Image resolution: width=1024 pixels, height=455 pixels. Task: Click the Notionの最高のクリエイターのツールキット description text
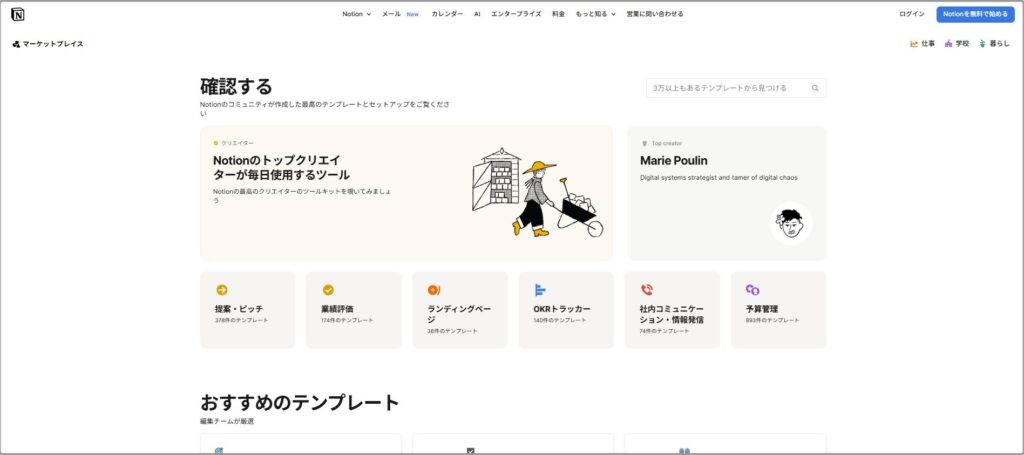(303, 196)
